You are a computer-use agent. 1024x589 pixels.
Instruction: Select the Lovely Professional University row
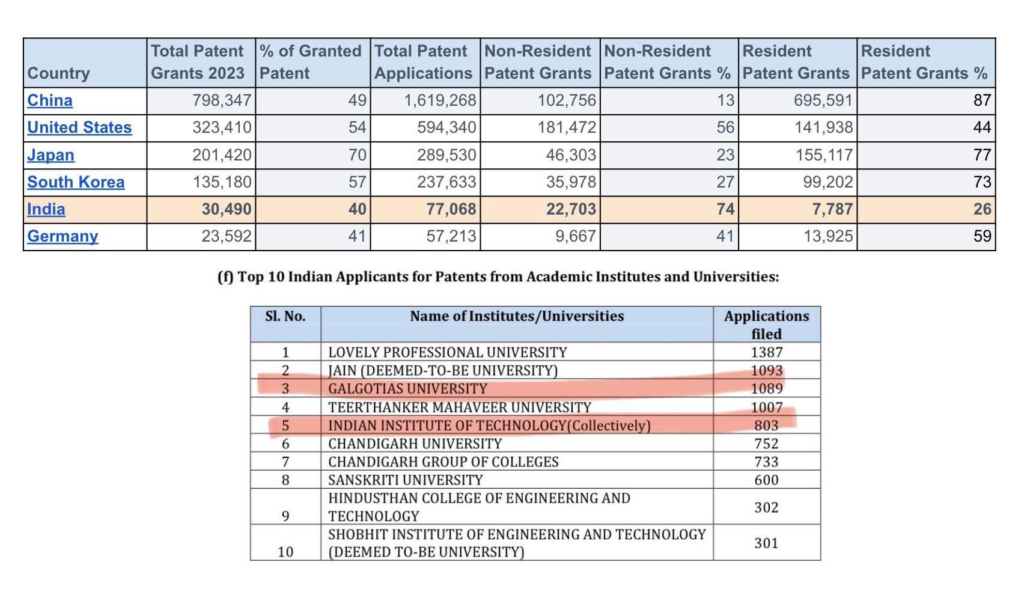447,352
